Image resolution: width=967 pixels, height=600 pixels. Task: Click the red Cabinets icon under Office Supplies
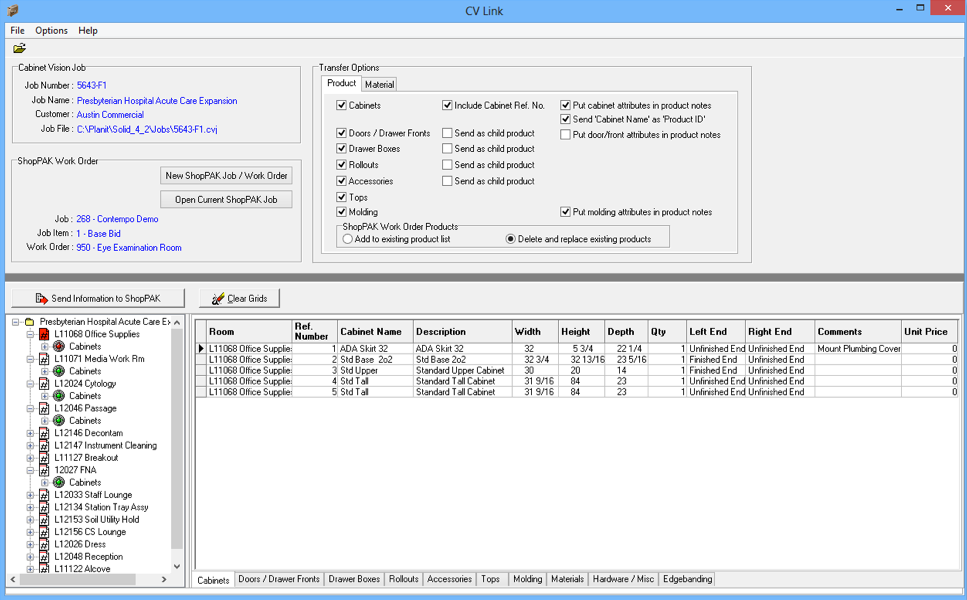pyautogui.click(x=59, y=347)
